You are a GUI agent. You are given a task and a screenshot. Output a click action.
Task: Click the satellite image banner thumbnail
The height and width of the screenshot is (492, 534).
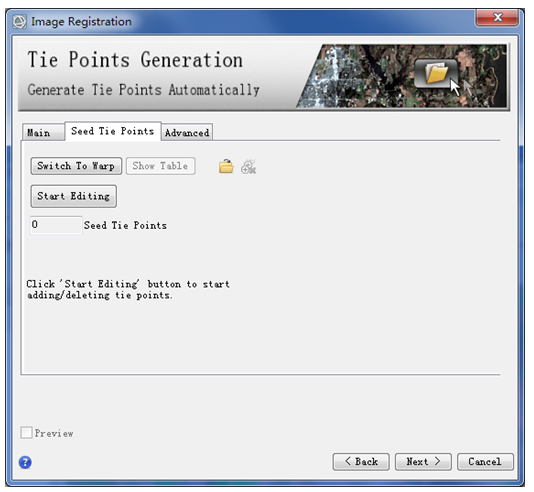click(402, 76)
